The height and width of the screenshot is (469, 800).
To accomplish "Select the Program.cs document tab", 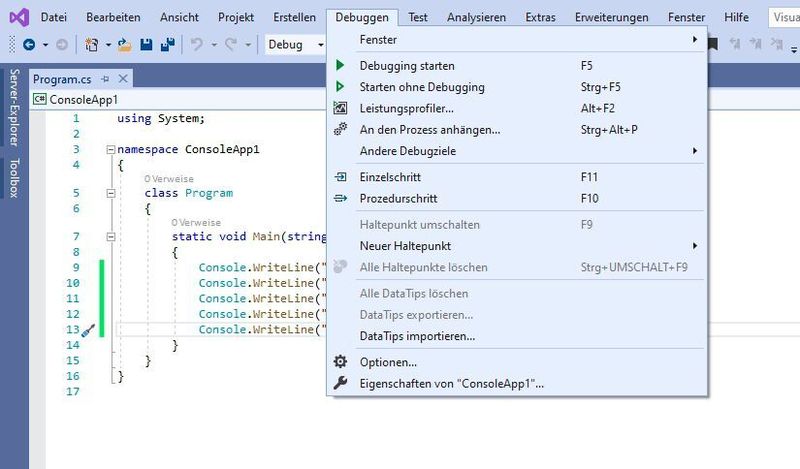I will (62, 79).
